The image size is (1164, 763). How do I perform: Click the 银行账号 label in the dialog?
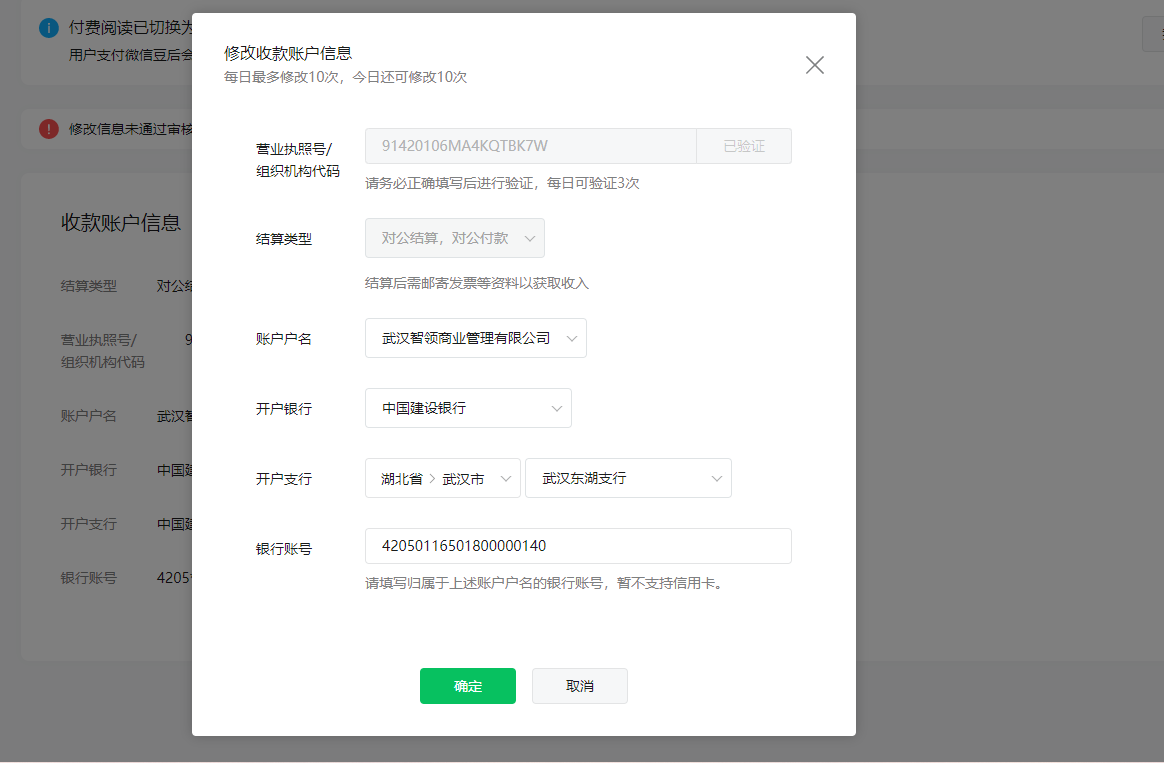point(284,549)
